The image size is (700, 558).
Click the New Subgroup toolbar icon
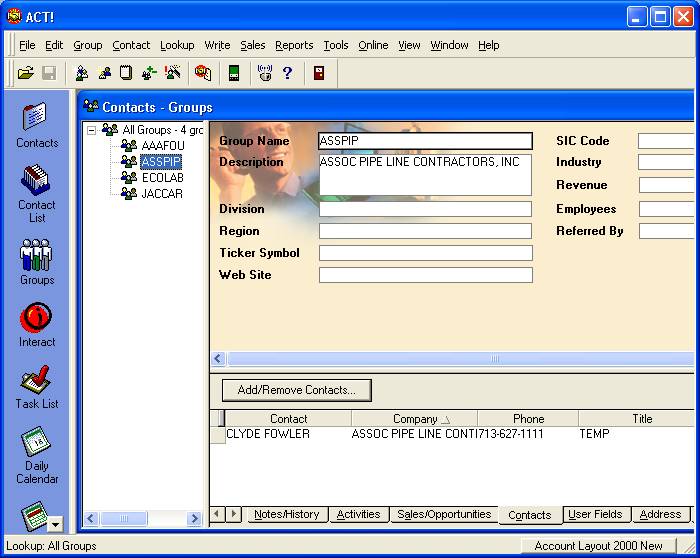tap(104, 72)
